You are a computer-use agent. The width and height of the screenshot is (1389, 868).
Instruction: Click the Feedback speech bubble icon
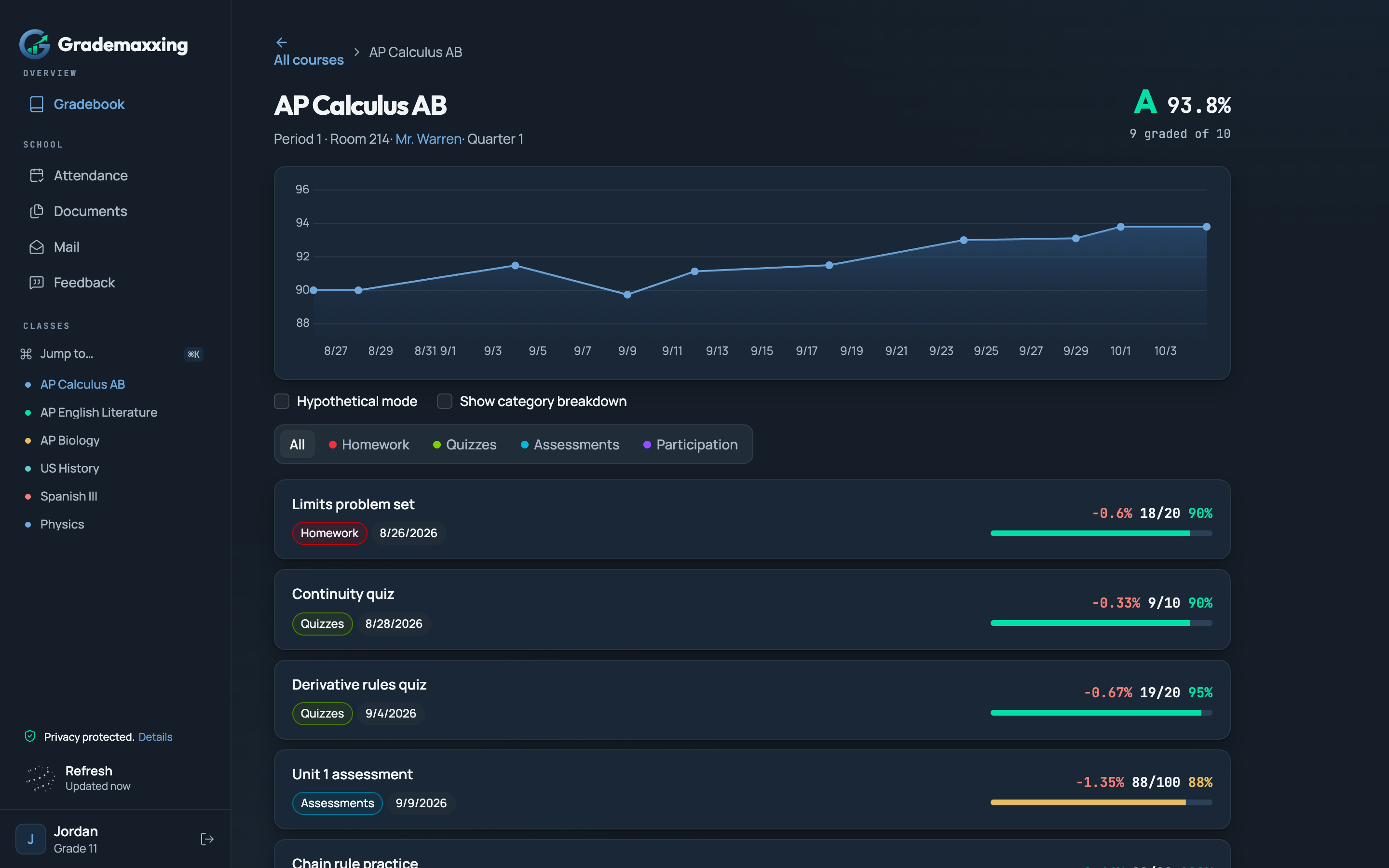point(37,283)
